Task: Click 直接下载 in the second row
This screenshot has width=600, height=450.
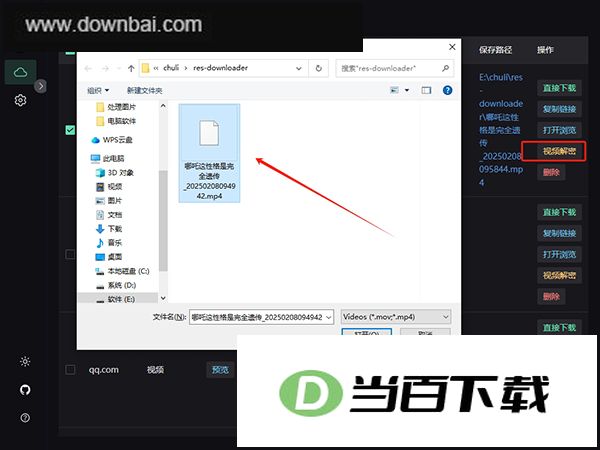Action: click(559, 212)
